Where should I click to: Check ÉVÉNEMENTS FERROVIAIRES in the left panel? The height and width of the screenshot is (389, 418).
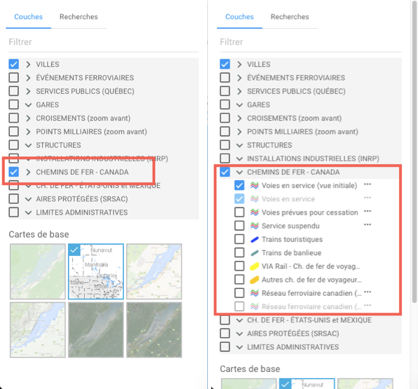[14, 78]
